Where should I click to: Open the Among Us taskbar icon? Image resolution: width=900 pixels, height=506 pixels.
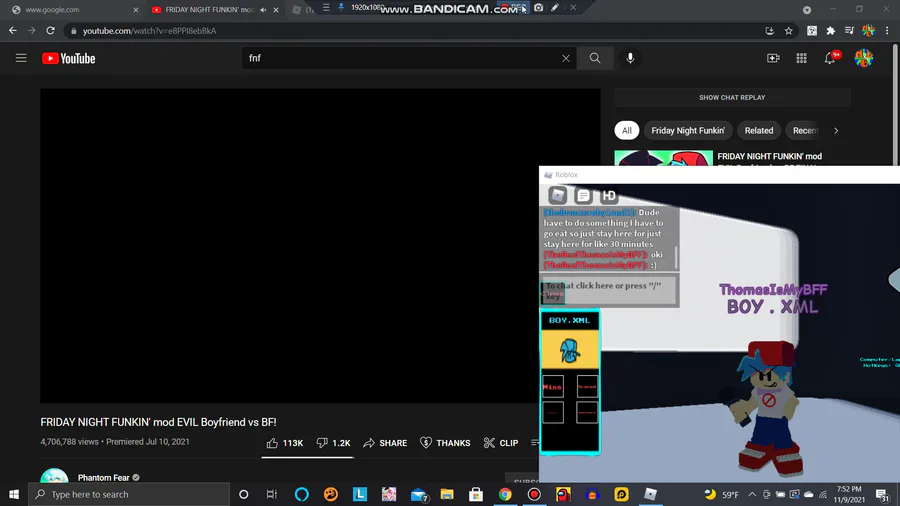(563, 494)
